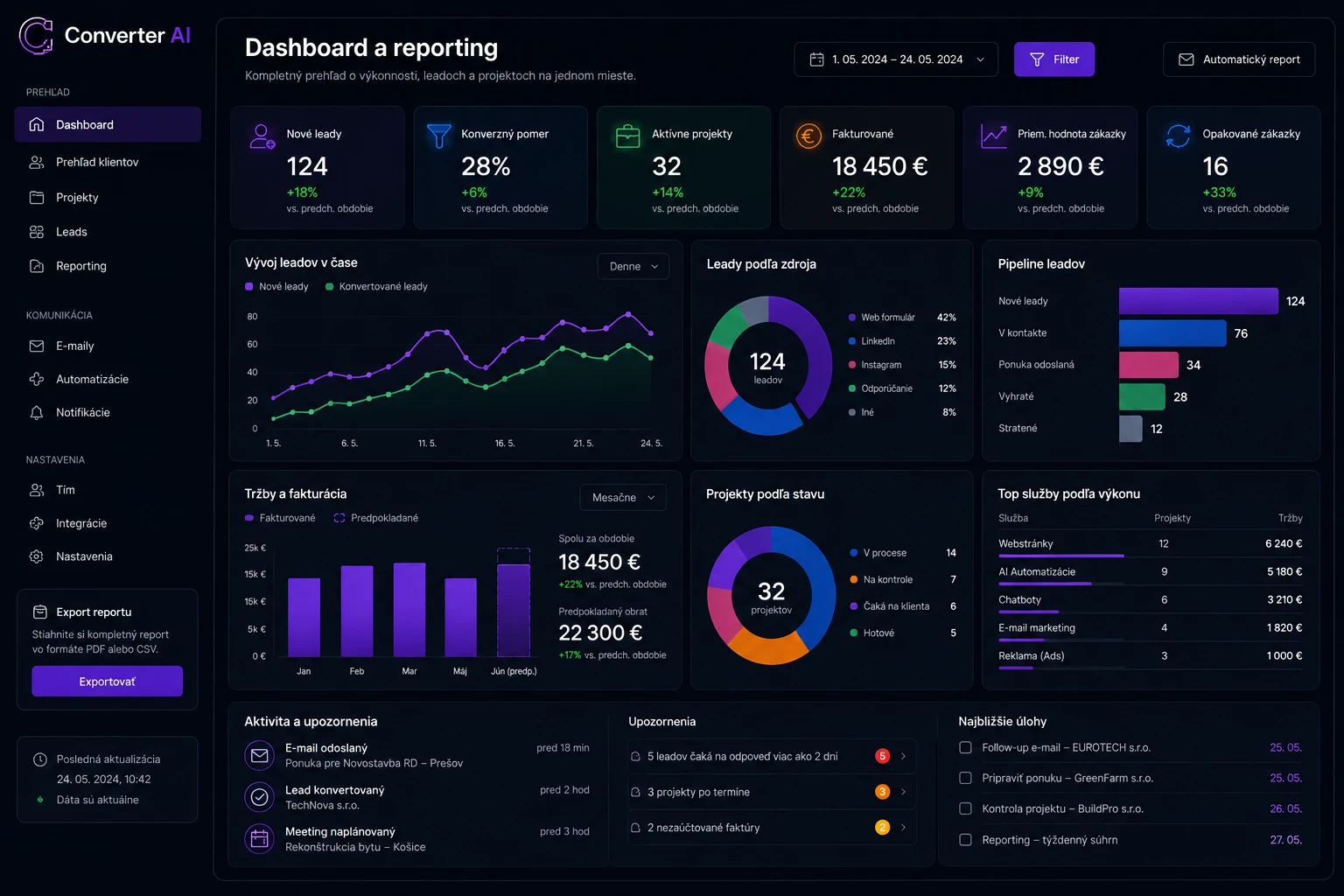Click the Dashboard home icon in sidebar

(x=37, y=124)
